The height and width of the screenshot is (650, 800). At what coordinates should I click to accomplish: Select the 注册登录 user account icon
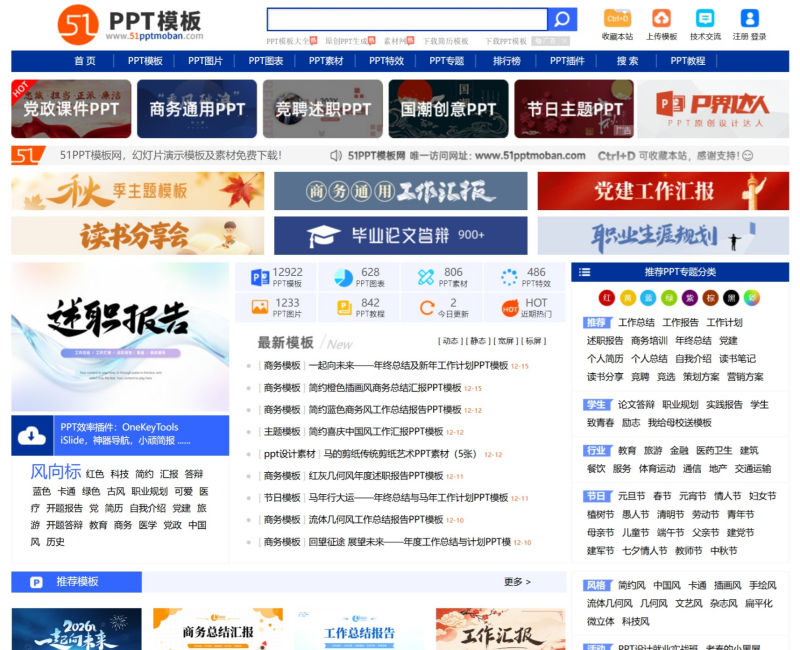pos(747,18)
